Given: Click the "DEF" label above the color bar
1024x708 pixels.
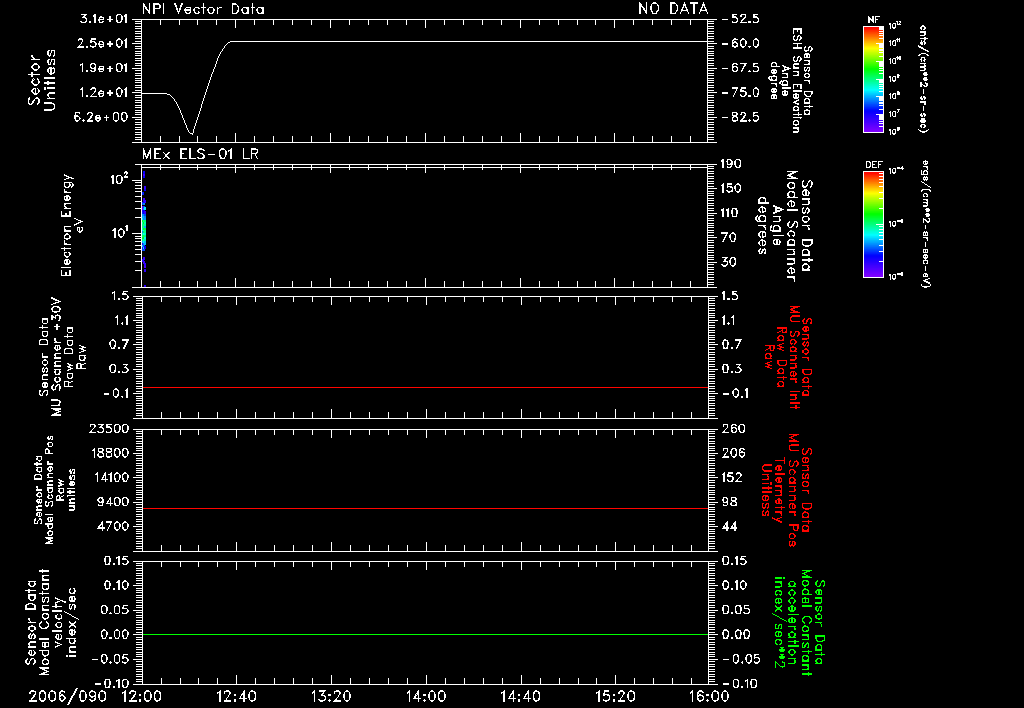Looking at the screenshot, I should click(874, 165).
